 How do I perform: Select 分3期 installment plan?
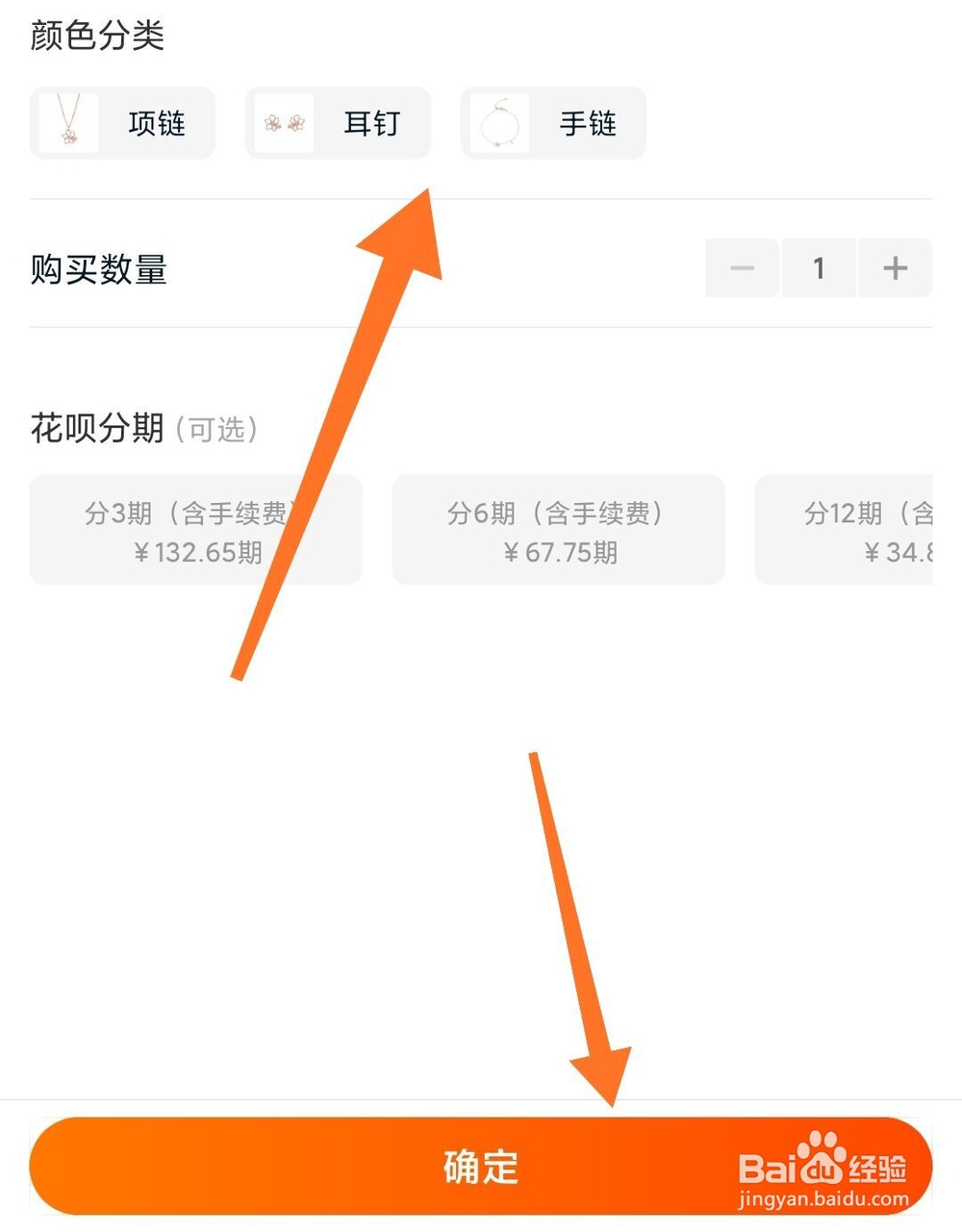[x=196, y=529]
